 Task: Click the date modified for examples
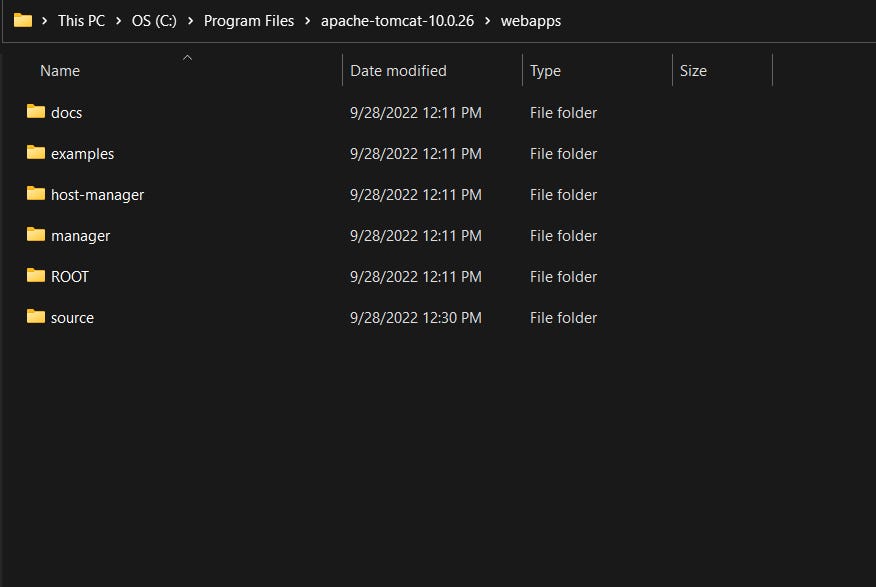(x=416, y=154)
